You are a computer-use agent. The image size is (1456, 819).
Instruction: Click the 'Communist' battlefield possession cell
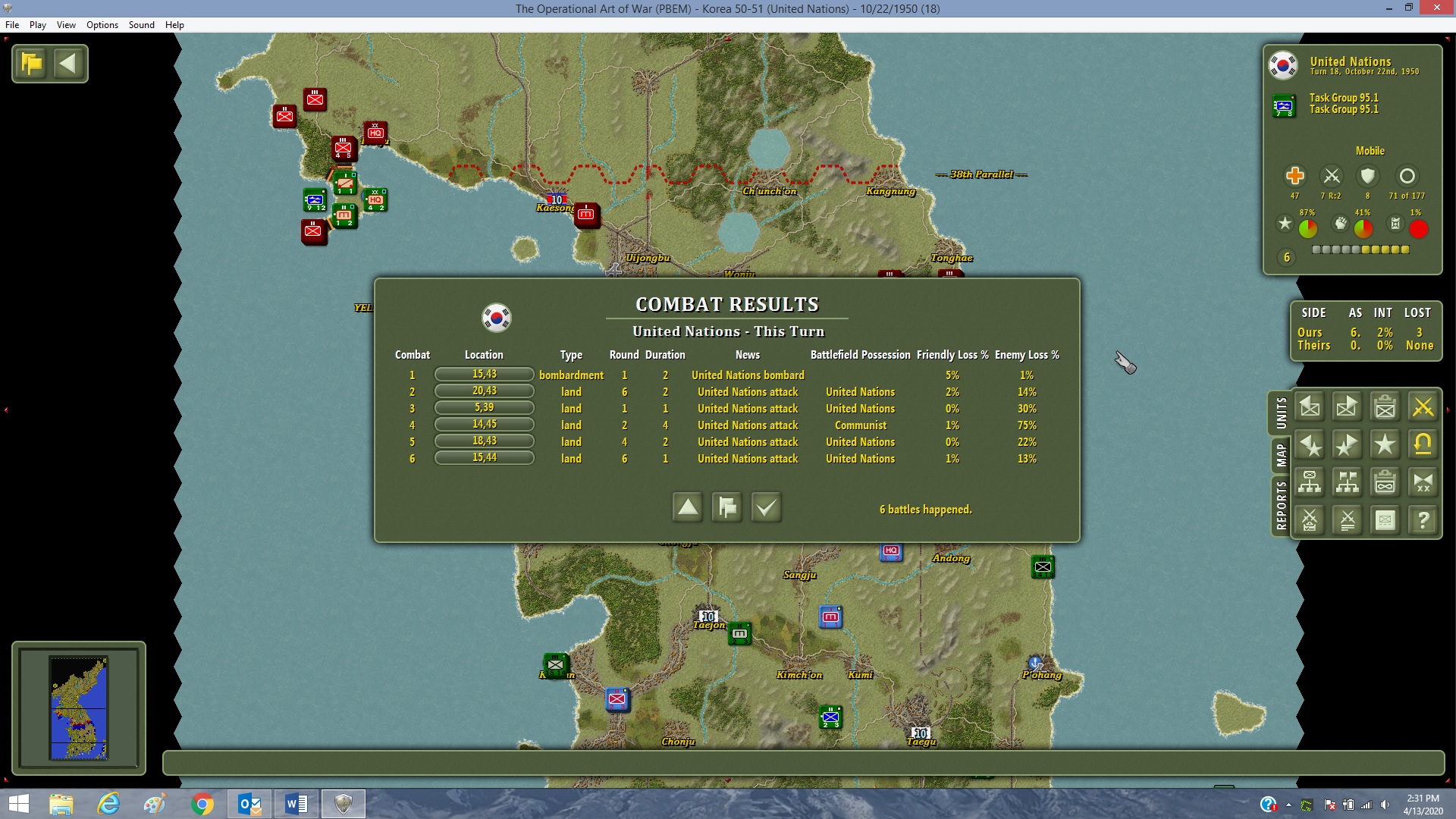click(861, 425)
